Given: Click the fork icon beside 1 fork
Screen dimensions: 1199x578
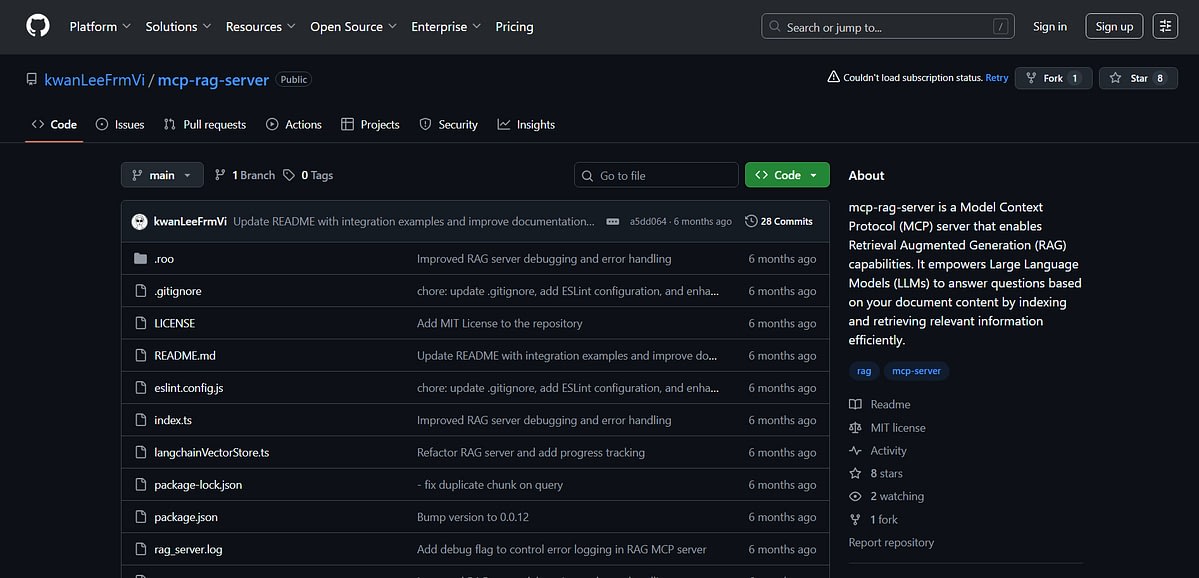Looking at the screenshot, I should click(855, 519).
